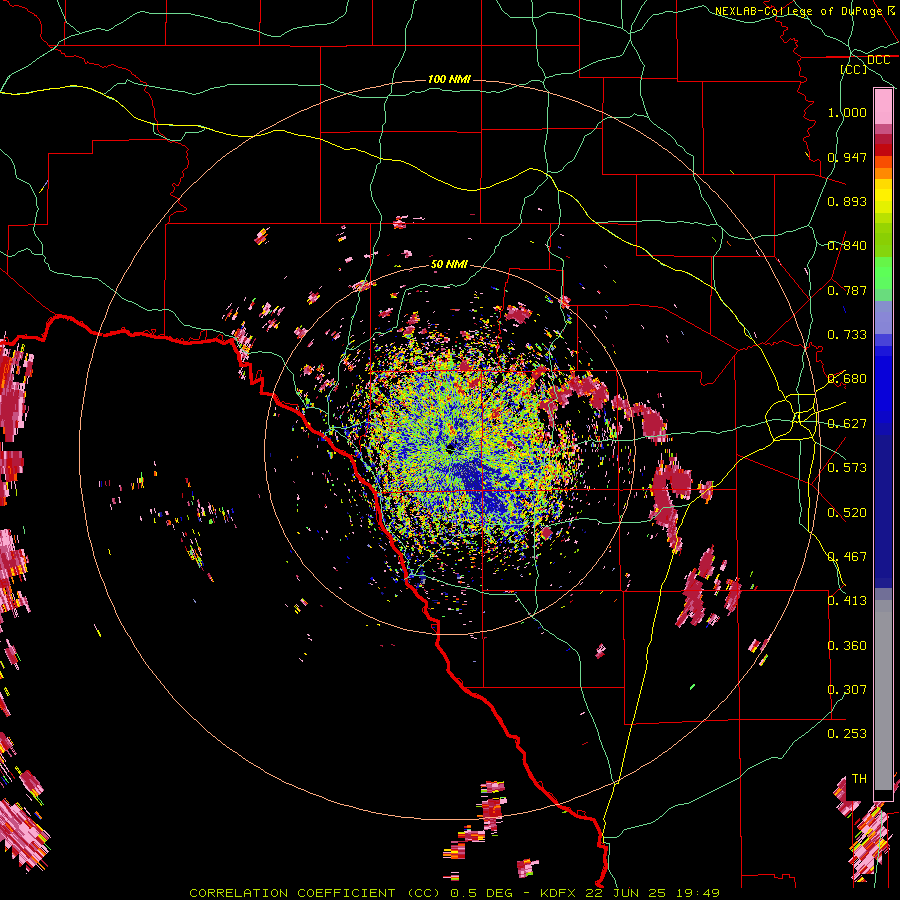
Task: Pick the gray segment of the color bar
Action: point(883,695)
